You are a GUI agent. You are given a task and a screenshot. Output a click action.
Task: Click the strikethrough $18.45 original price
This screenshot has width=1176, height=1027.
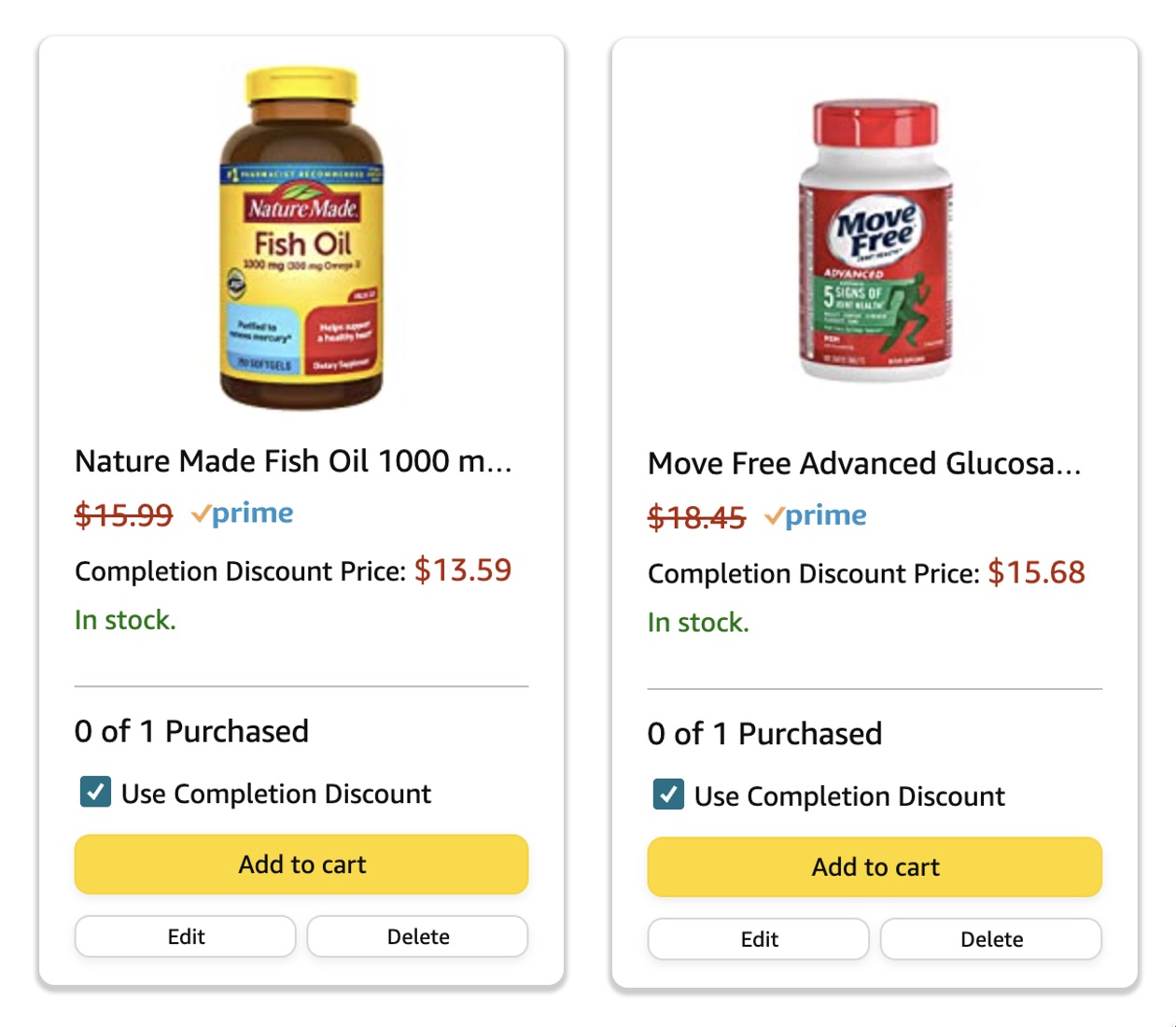click(695, 514)
